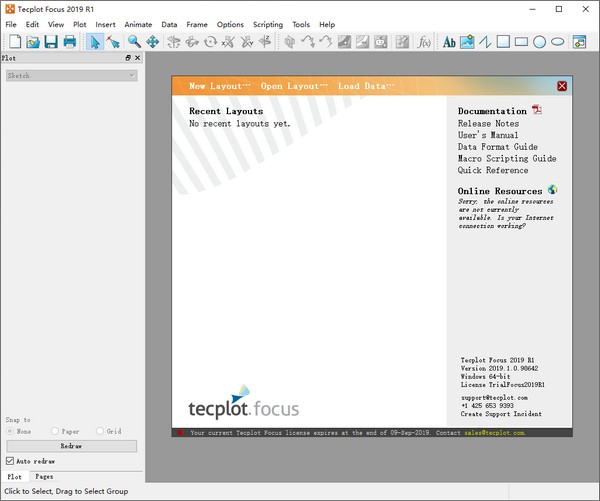
Task: Click the Open layout folder icon in toolbar
Action: [x=33, y=41]
